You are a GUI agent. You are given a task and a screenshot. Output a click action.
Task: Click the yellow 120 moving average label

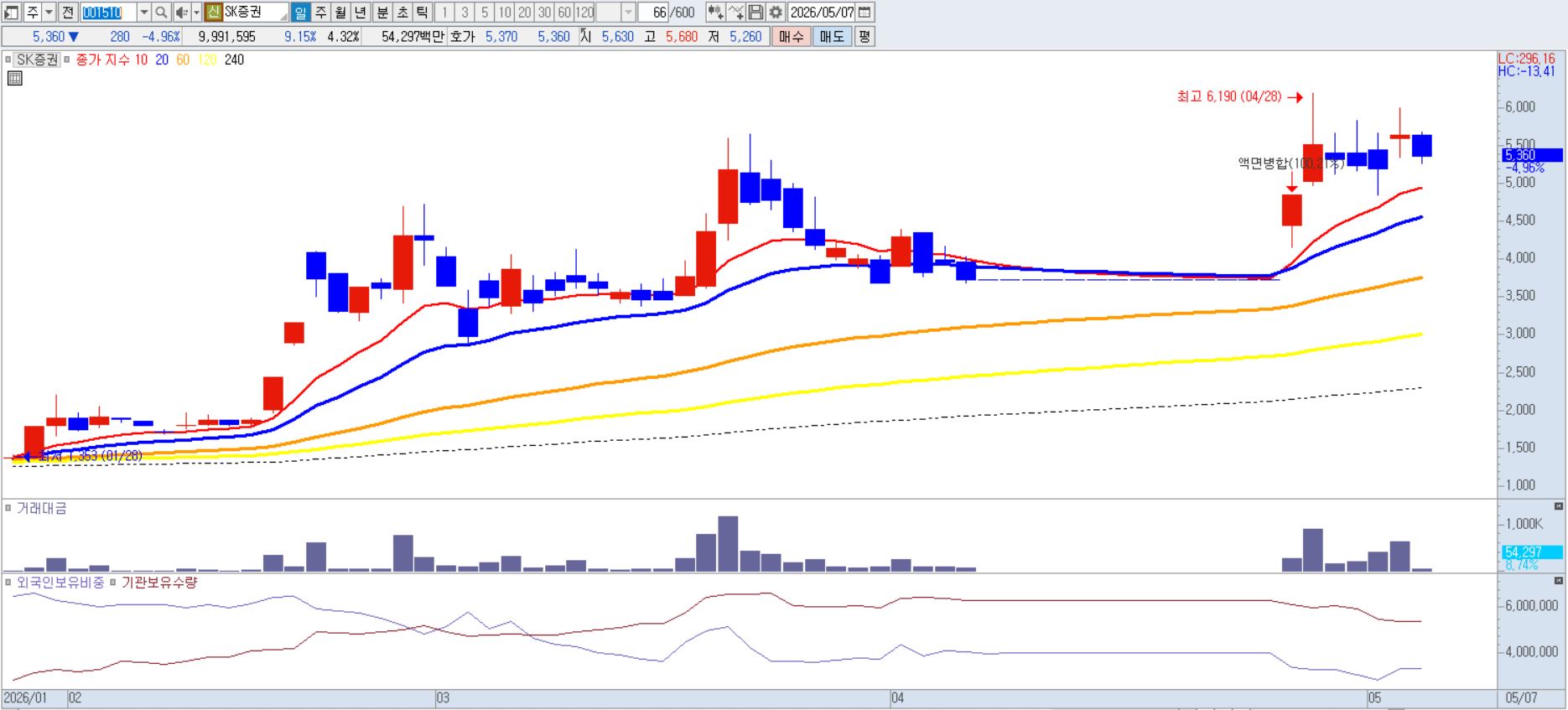point(206,60)
